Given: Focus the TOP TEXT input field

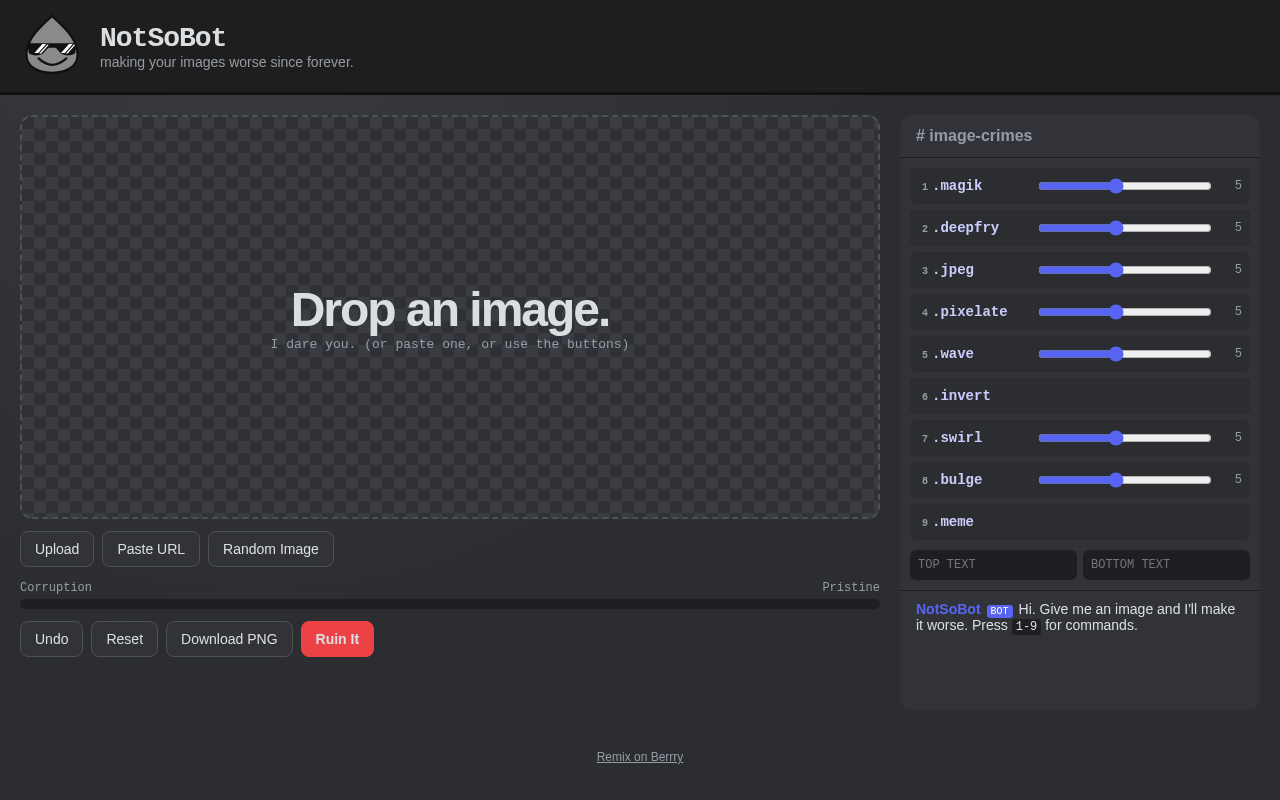Looking at the screenshot, I should pyautogui.click(x=993, y=565).
